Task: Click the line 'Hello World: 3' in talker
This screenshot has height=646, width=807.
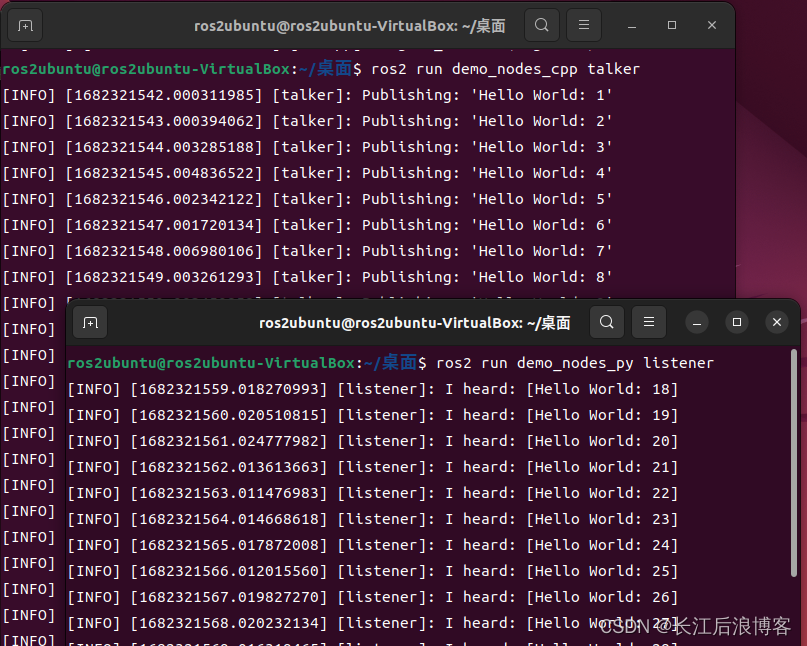Action: tap(307, 147)
